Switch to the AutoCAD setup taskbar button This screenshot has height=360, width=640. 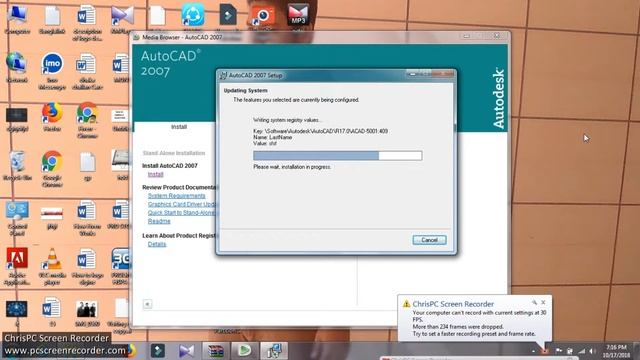274,351
